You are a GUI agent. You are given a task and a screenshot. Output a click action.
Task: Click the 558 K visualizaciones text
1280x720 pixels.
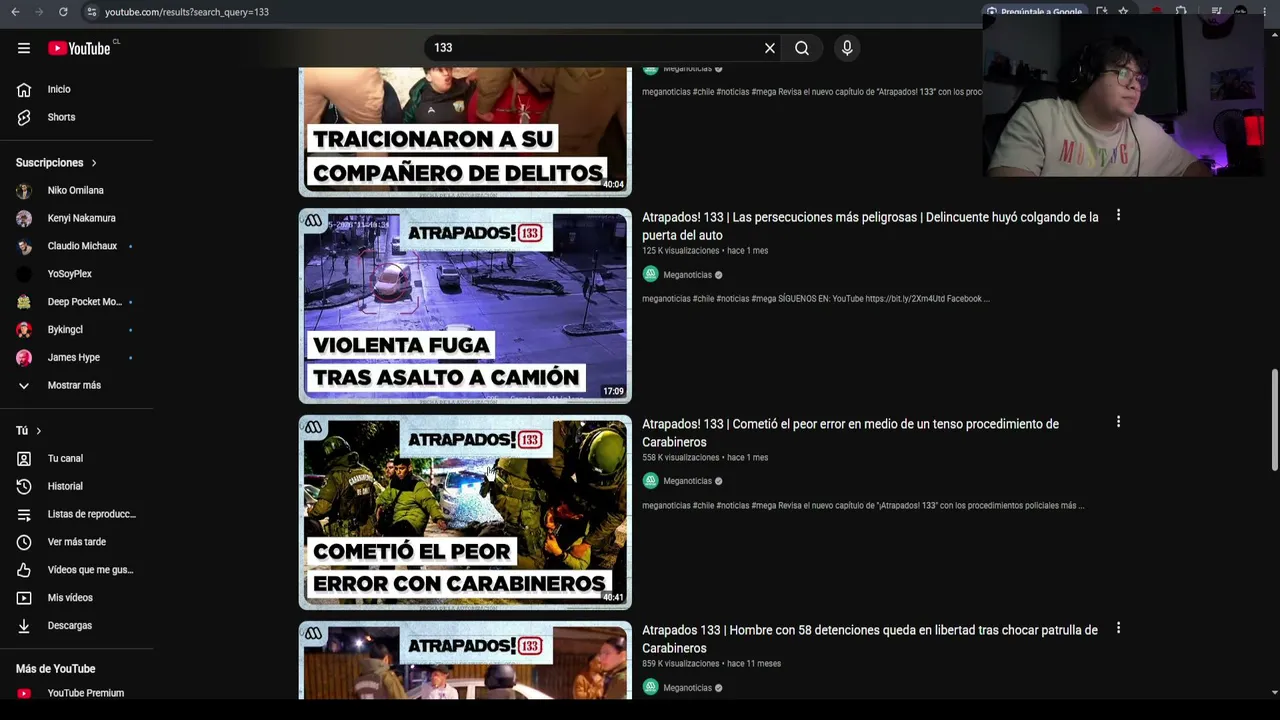681,458
